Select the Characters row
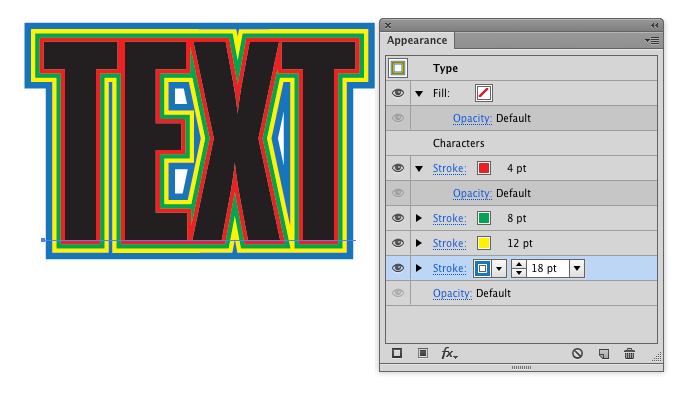The width and height of the screenshot is (682, 404). (x=521, y=143)
